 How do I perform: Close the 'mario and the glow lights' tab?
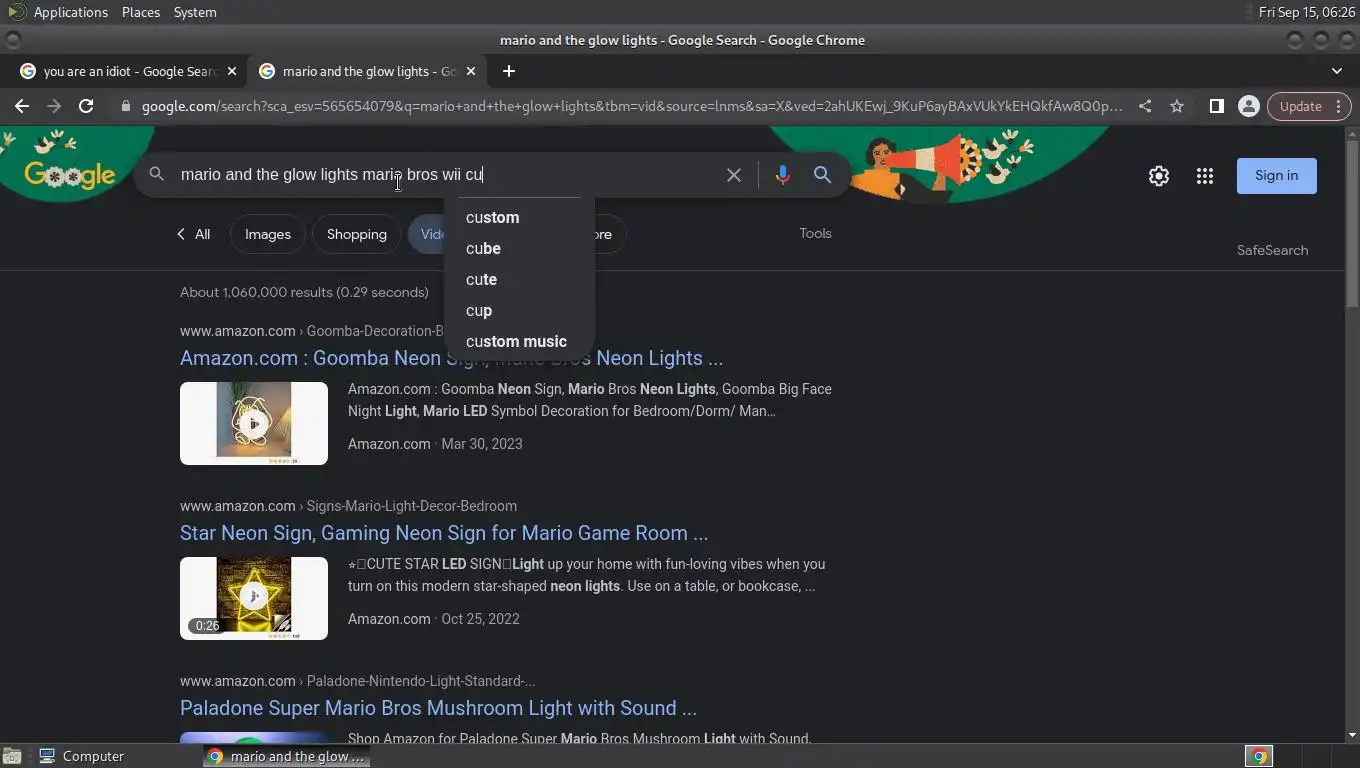pyautogui.click(x=471, y=71)
